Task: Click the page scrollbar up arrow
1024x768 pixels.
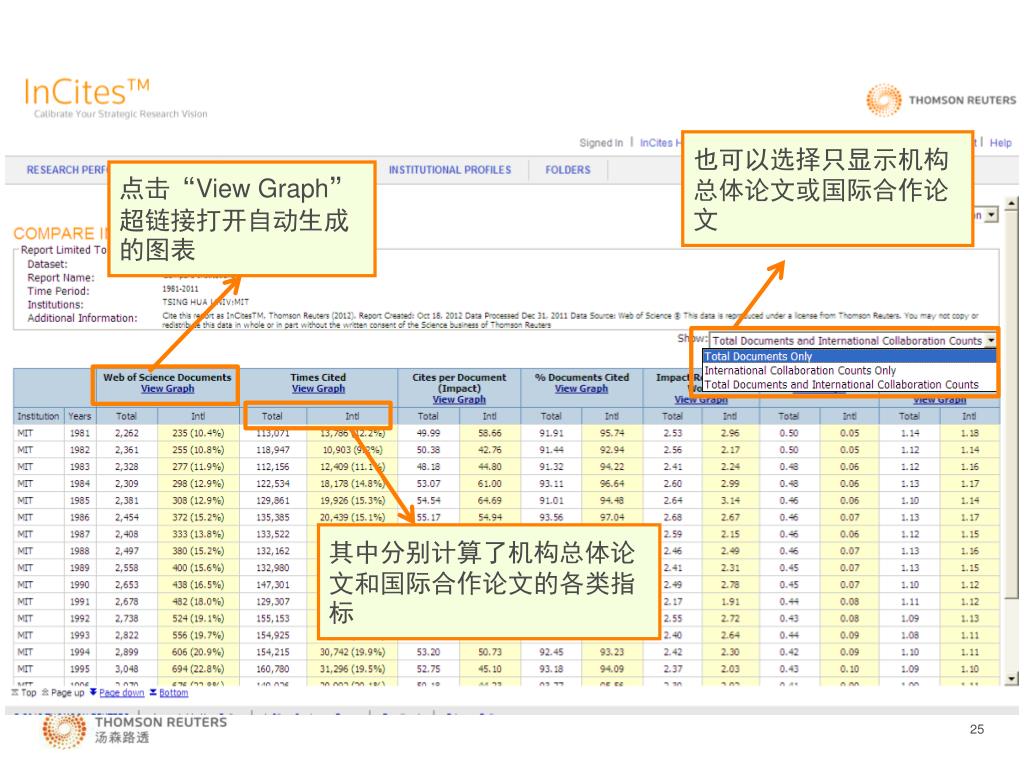Action: (x=1012, y=204)
